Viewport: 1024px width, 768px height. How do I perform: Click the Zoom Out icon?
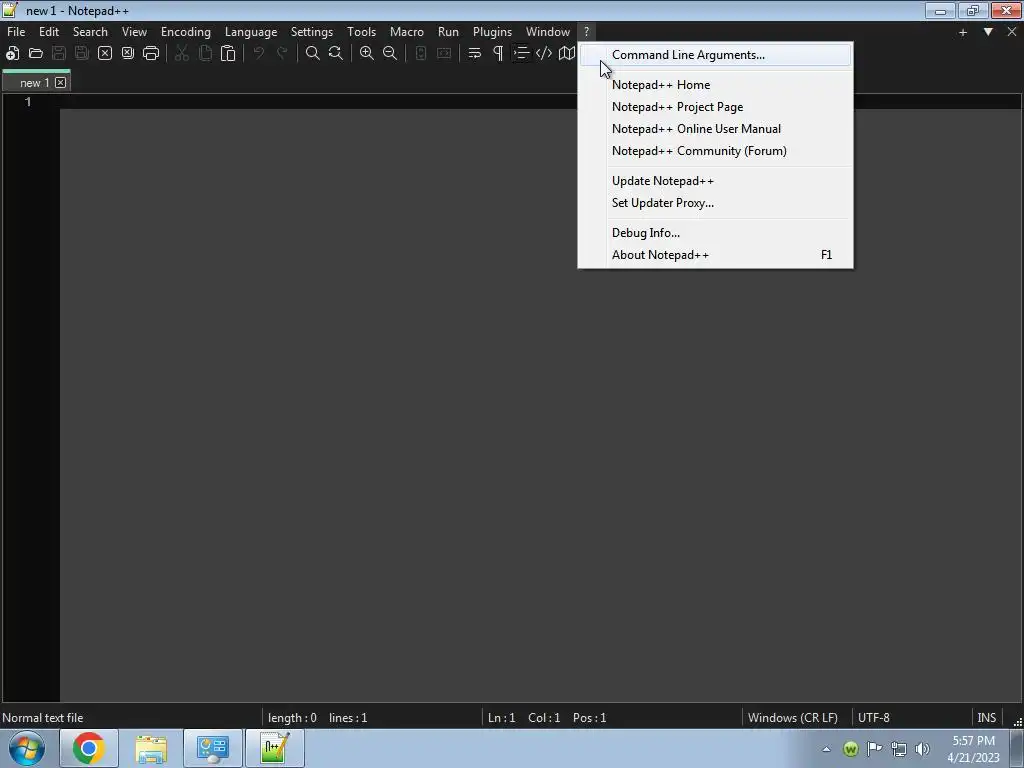(390, 54)
